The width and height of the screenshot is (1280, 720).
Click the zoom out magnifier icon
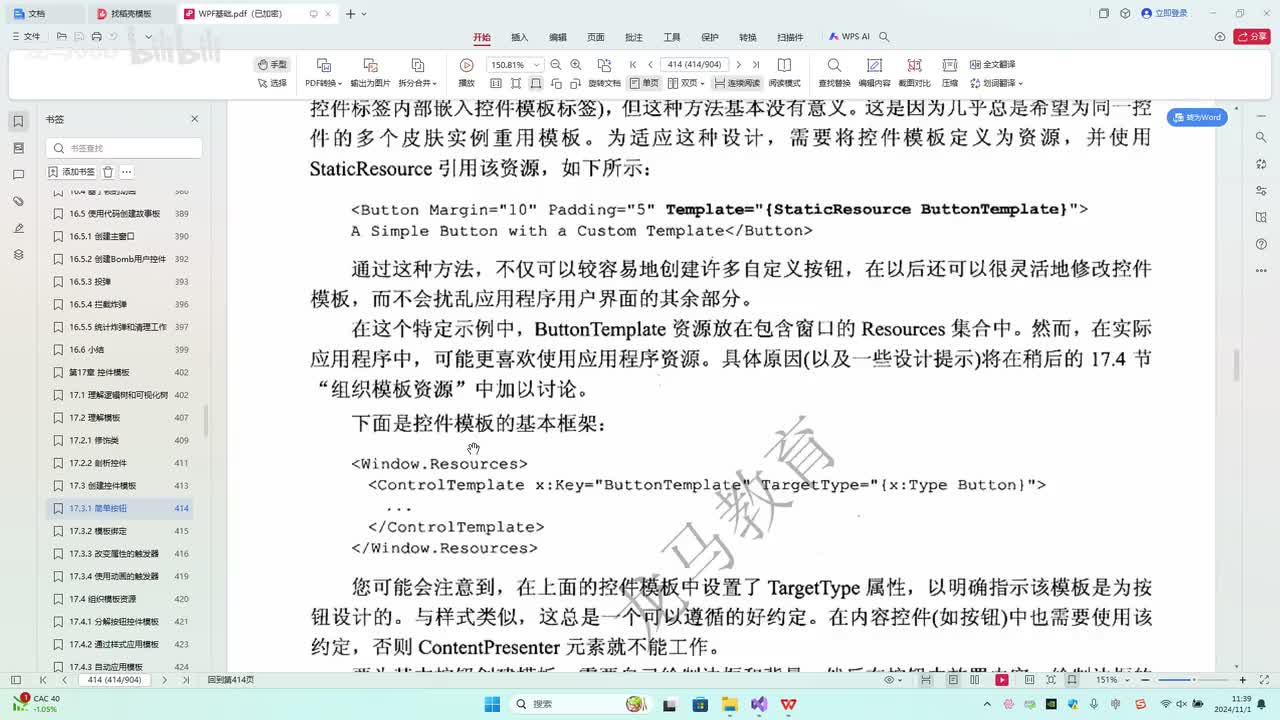556,65
